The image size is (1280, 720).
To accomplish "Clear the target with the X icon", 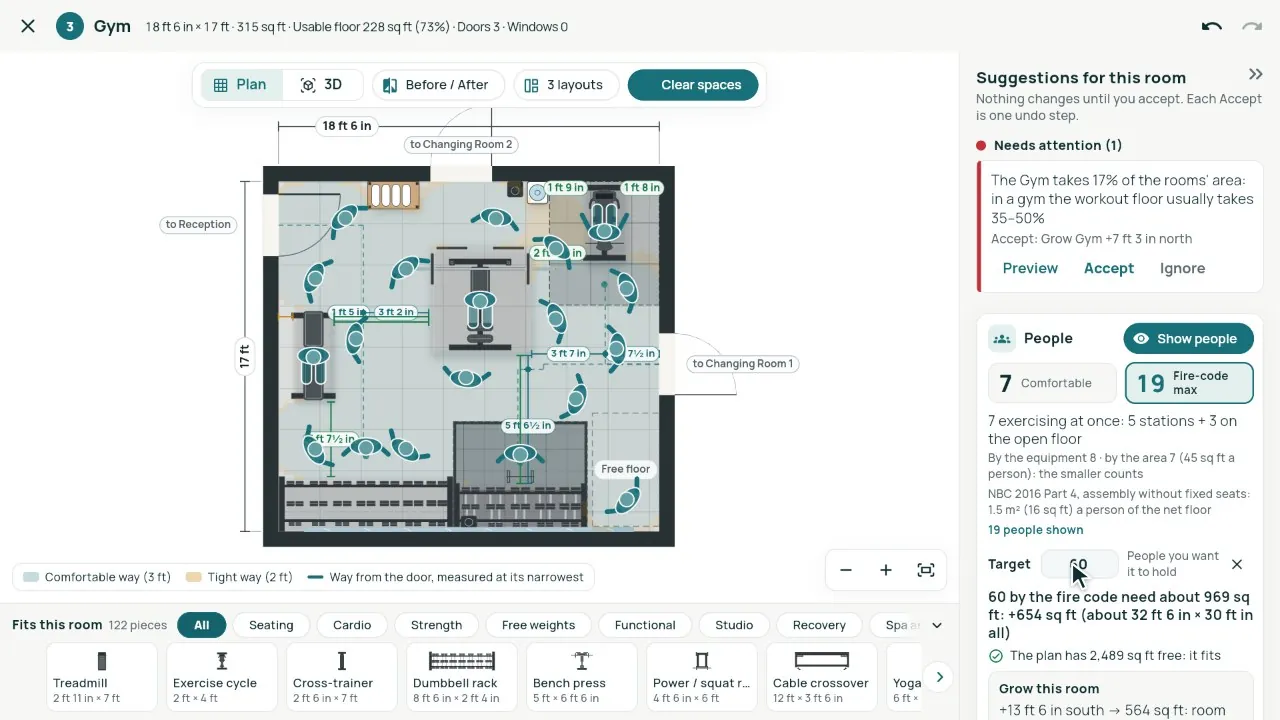I will tap(1237, 564).
